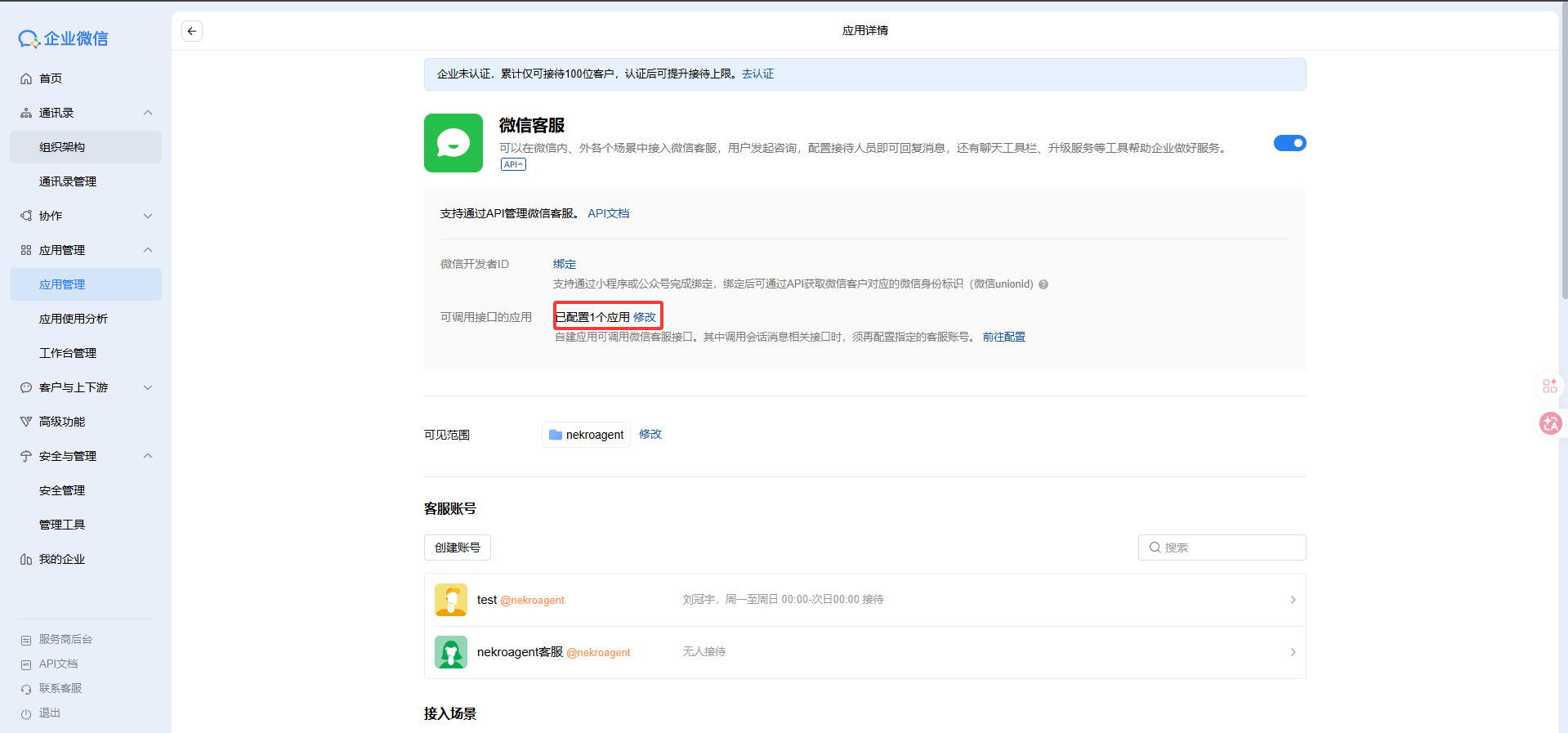Open 首页 home in the sidebar

click(x=51, y=78)
